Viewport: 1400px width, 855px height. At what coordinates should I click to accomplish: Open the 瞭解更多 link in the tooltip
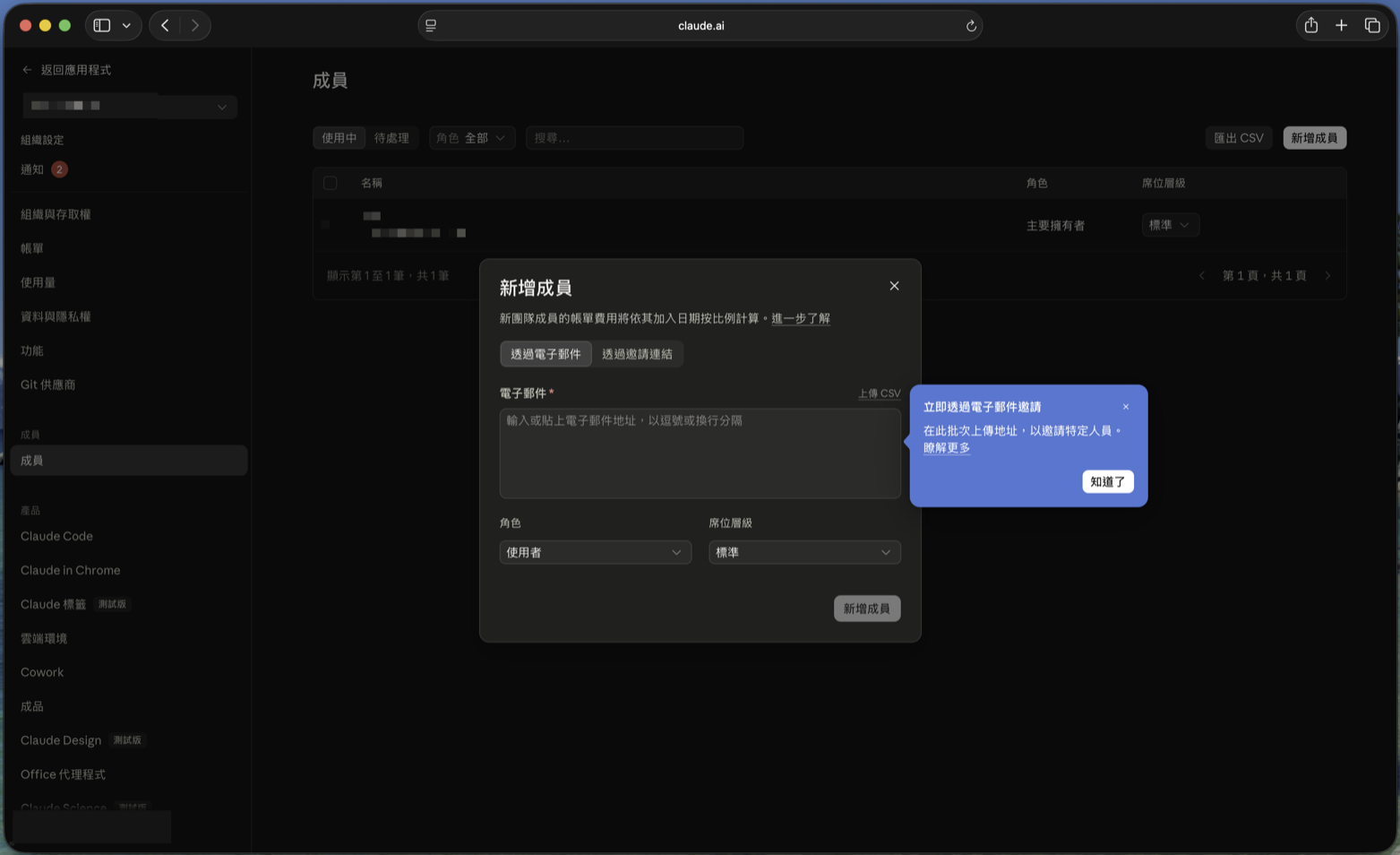[x=947, y=447]
